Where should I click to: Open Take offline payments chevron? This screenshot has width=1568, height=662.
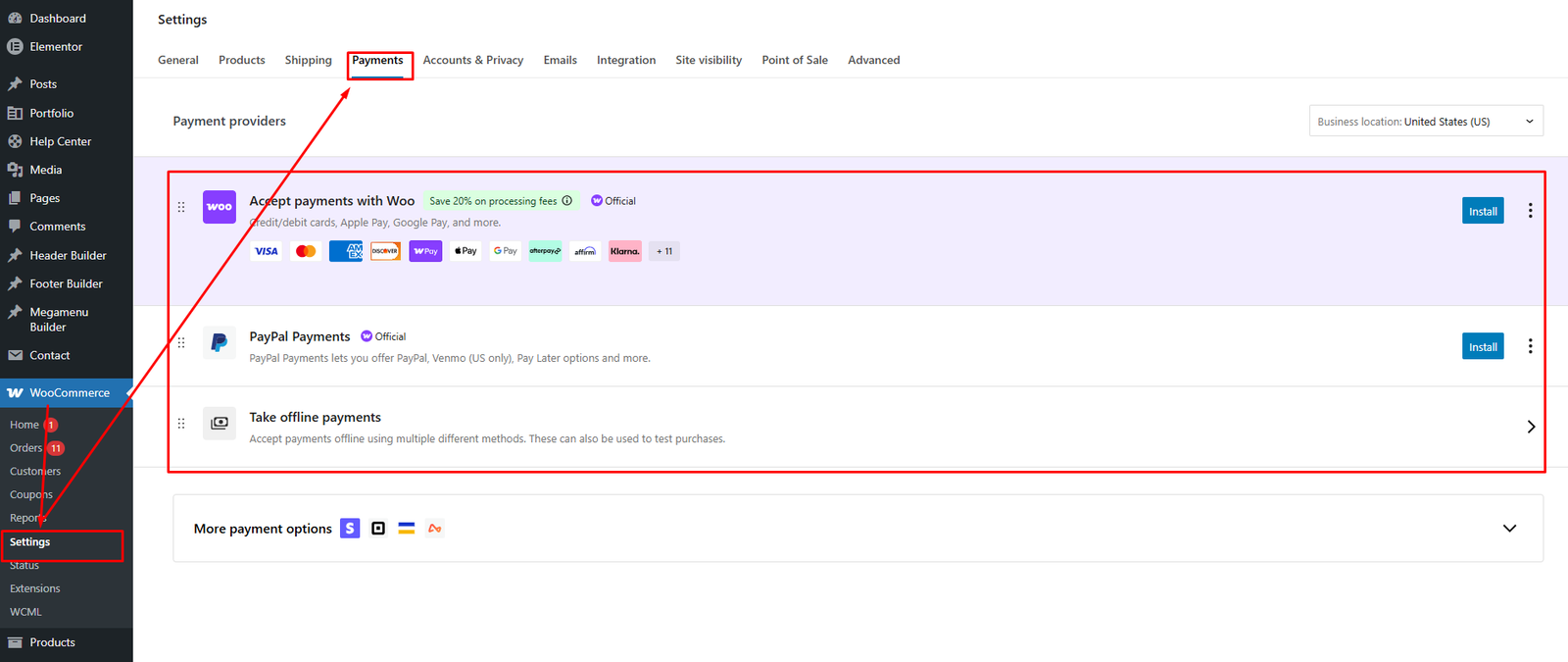[1531, 427]
